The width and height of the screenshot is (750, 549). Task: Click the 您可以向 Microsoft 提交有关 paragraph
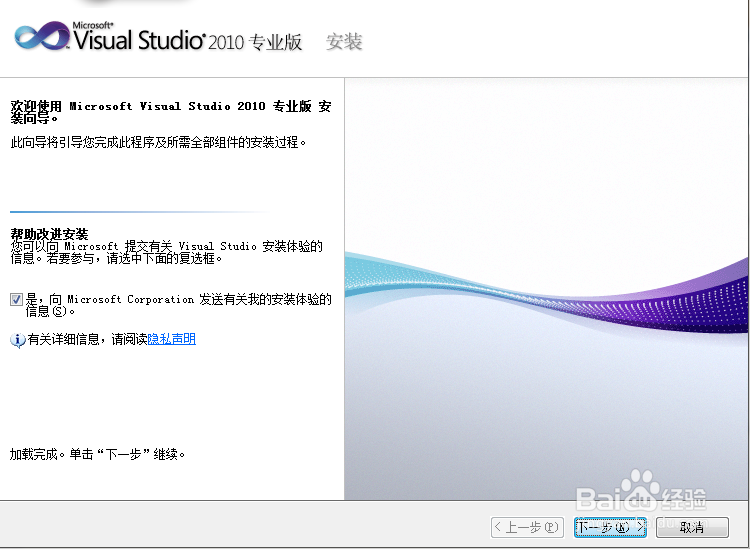(x=166, y=252)
